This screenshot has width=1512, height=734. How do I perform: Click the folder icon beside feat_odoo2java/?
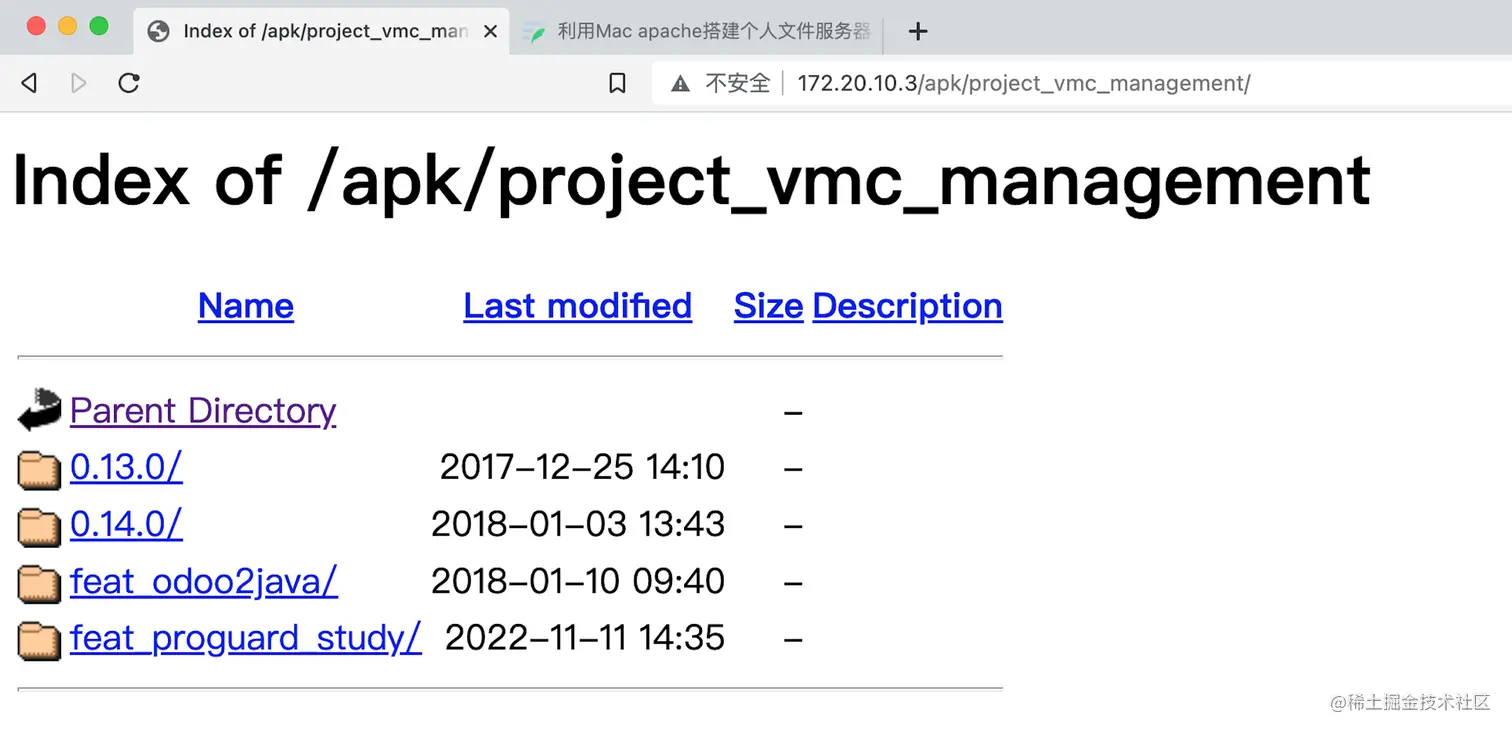click(x=39, y=583)
